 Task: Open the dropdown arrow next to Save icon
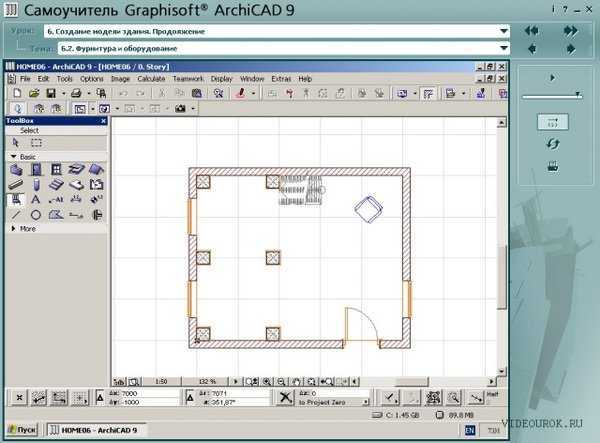[64, 93]
